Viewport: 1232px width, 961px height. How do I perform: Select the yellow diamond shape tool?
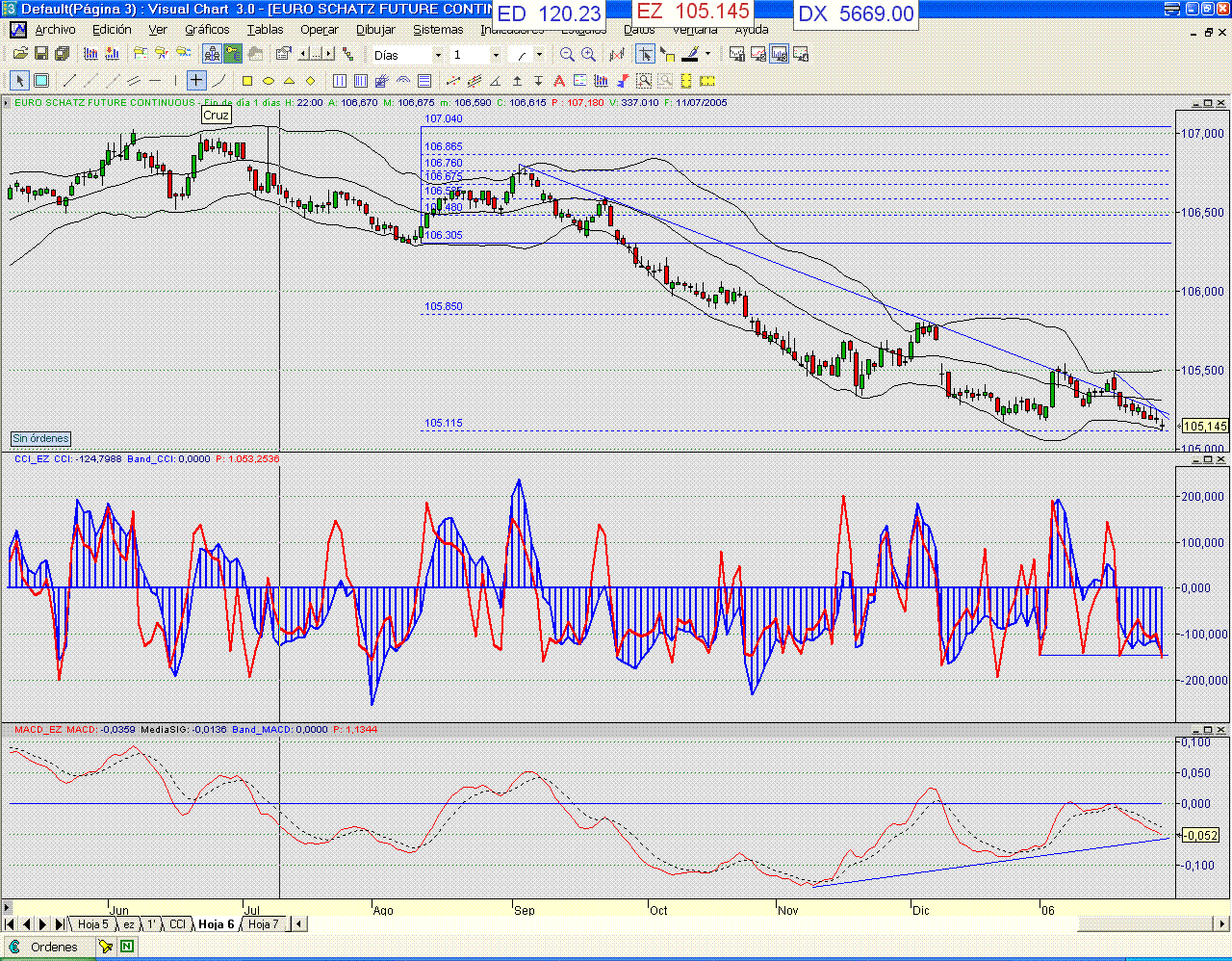310,80
